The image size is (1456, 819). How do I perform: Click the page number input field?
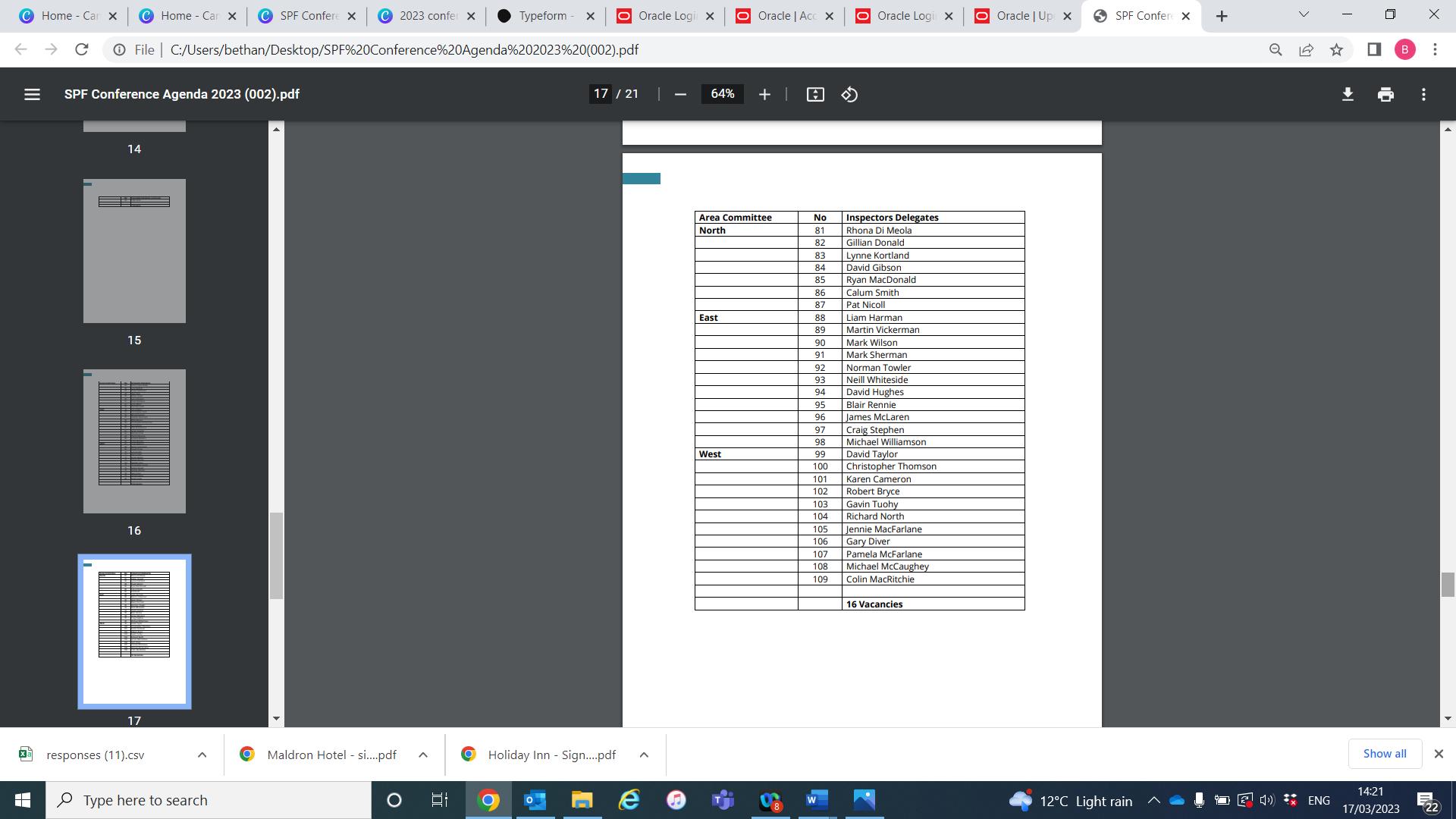601,94
